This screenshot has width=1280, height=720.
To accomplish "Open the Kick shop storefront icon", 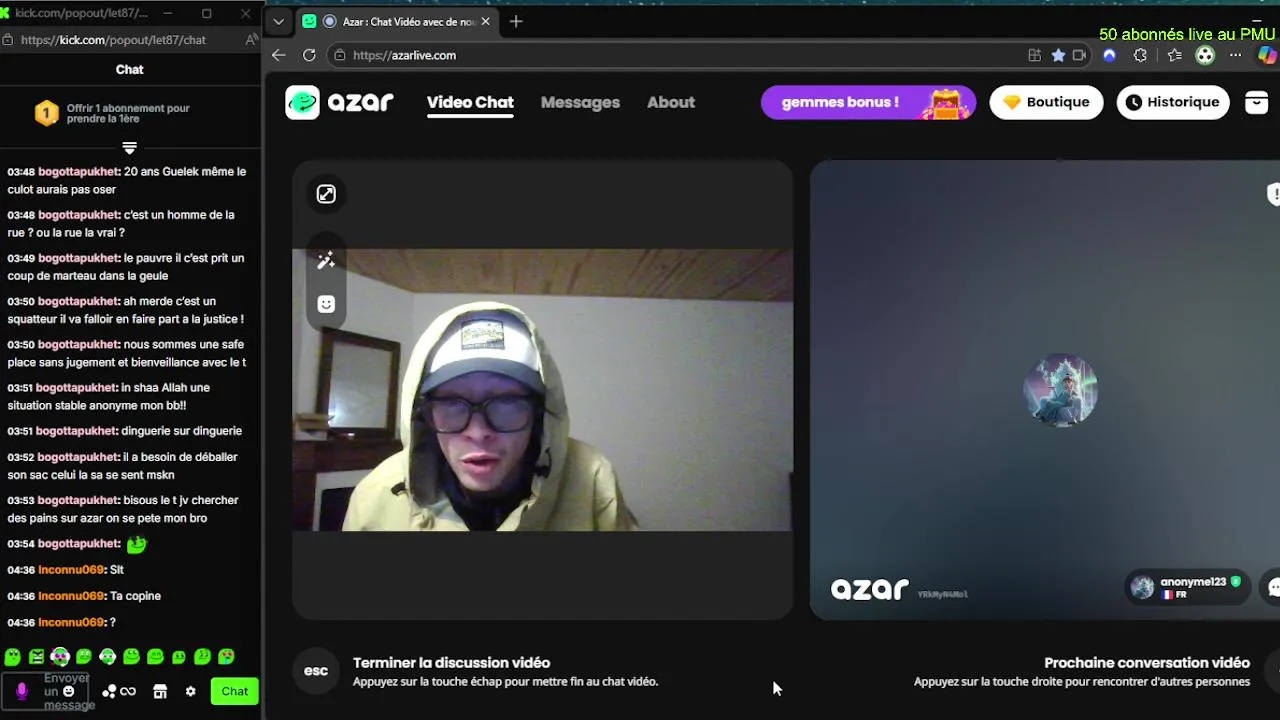I will (160, 691).
